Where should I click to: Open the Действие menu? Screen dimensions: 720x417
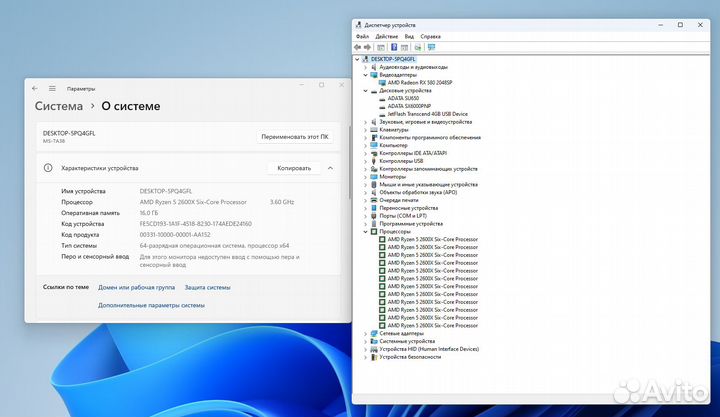click(386, 36)
